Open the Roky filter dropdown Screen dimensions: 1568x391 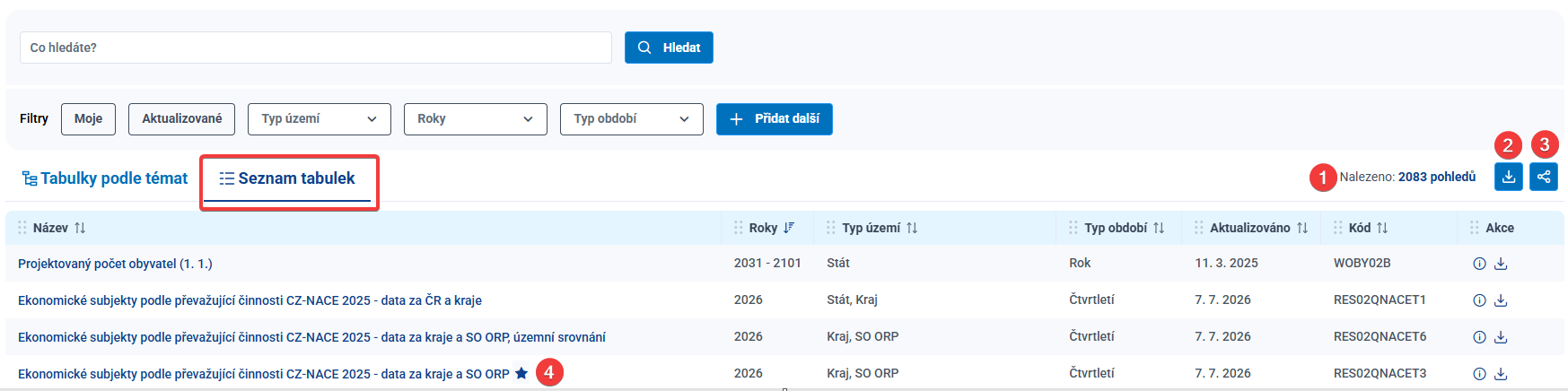coord(476,119)
